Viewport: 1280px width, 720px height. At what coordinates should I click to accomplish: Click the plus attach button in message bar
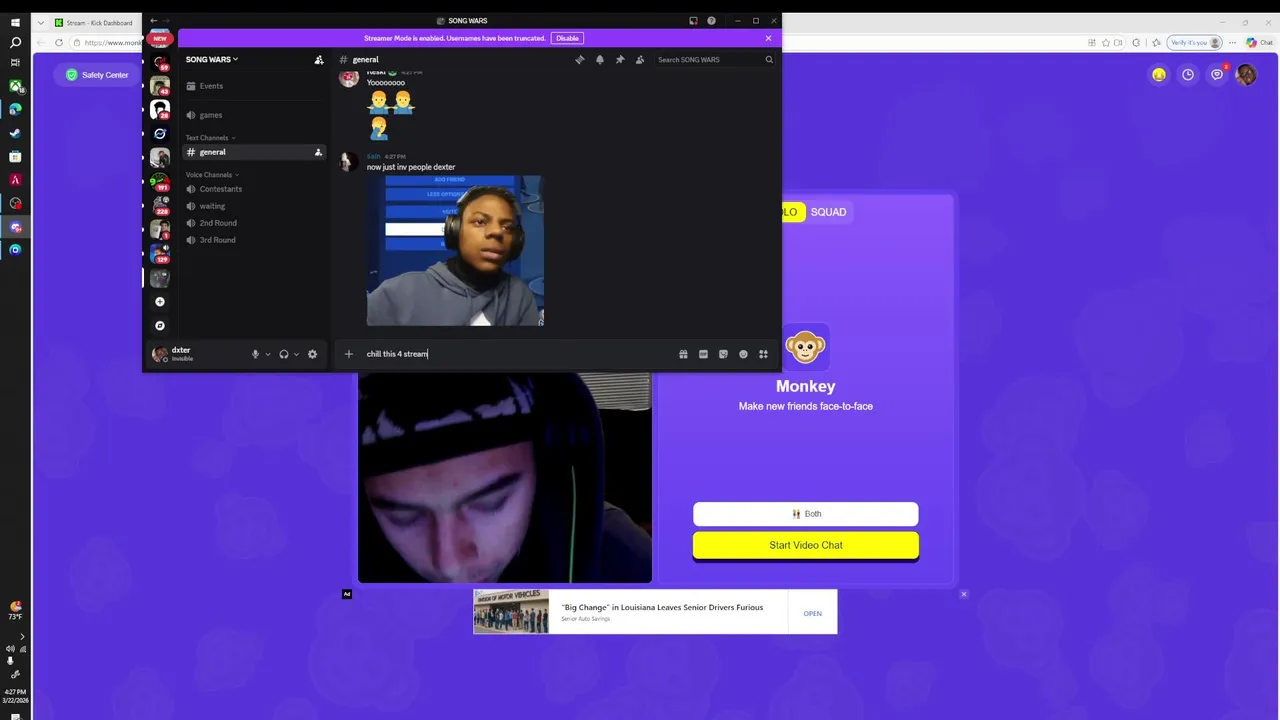pyautogui.click(x=349, y=354)
